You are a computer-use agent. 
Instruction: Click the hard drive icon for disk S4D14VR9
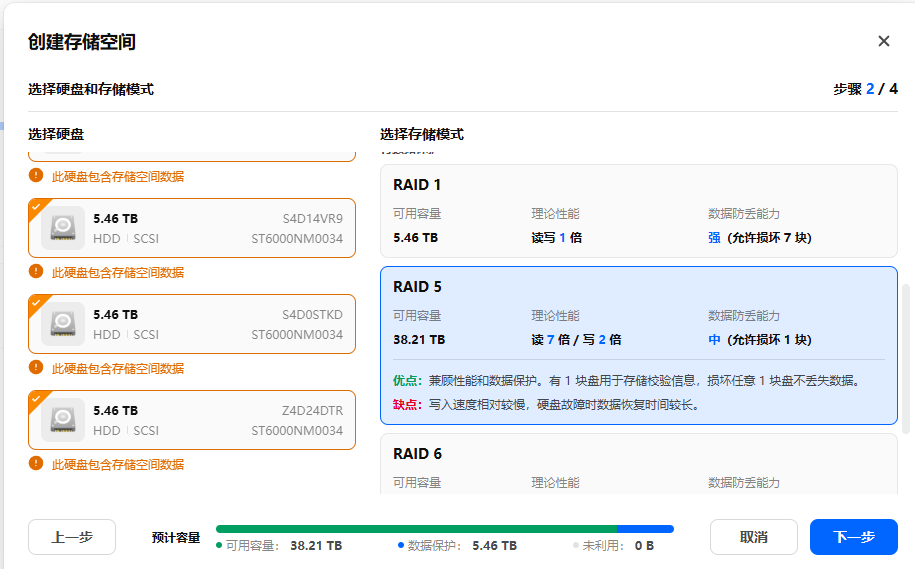coord(63,227)
